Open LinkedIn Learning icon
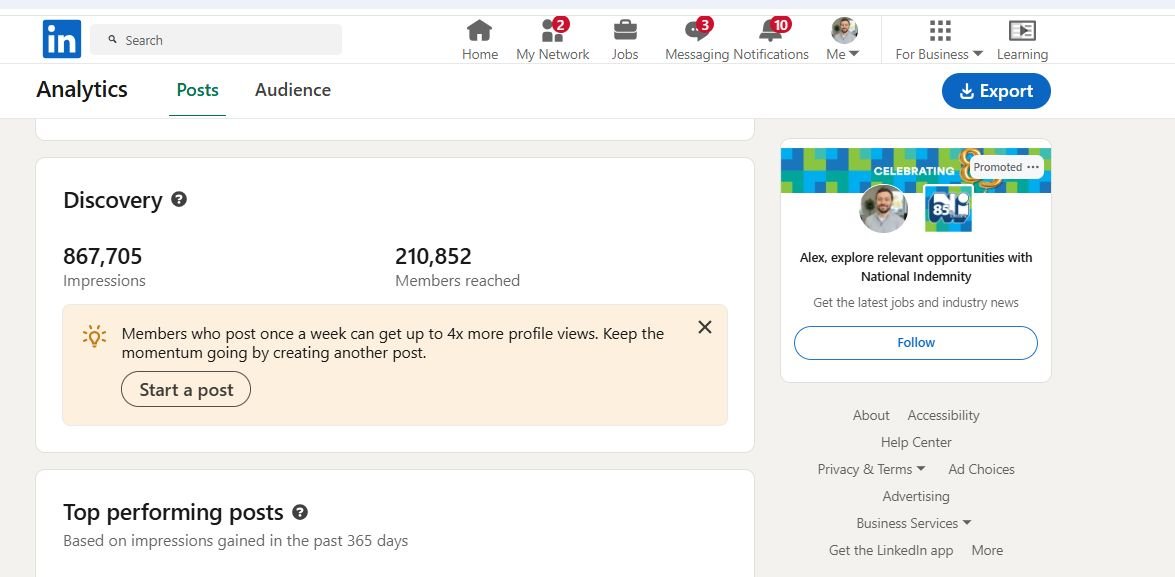1175x577 pixels. pyautogui.click(x=1022, y=31)
